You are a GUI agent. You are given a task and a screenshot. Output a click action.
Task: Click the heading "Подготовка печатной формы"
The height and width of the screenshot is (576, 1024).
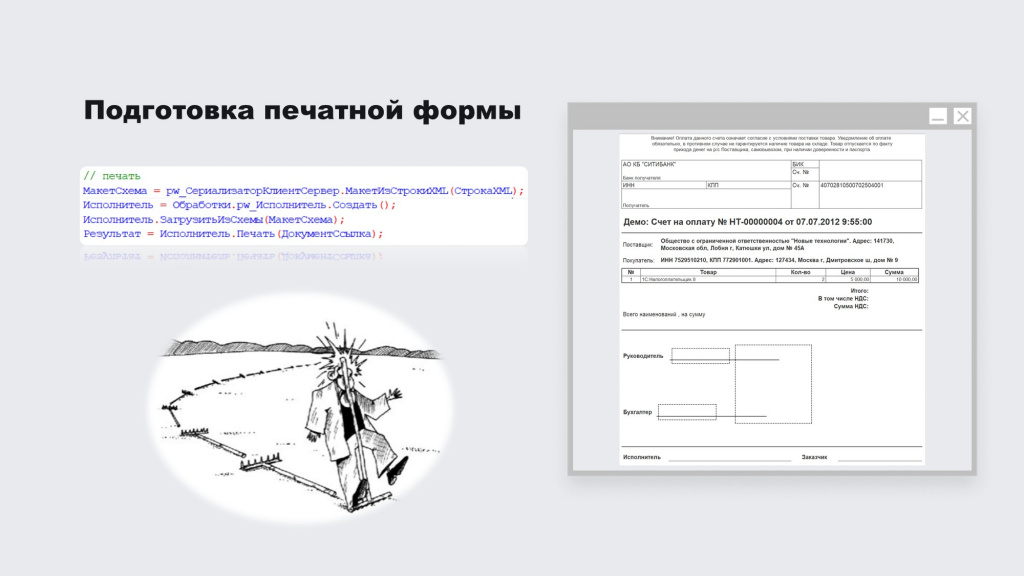pyautogui.click(x=302, y=110)
